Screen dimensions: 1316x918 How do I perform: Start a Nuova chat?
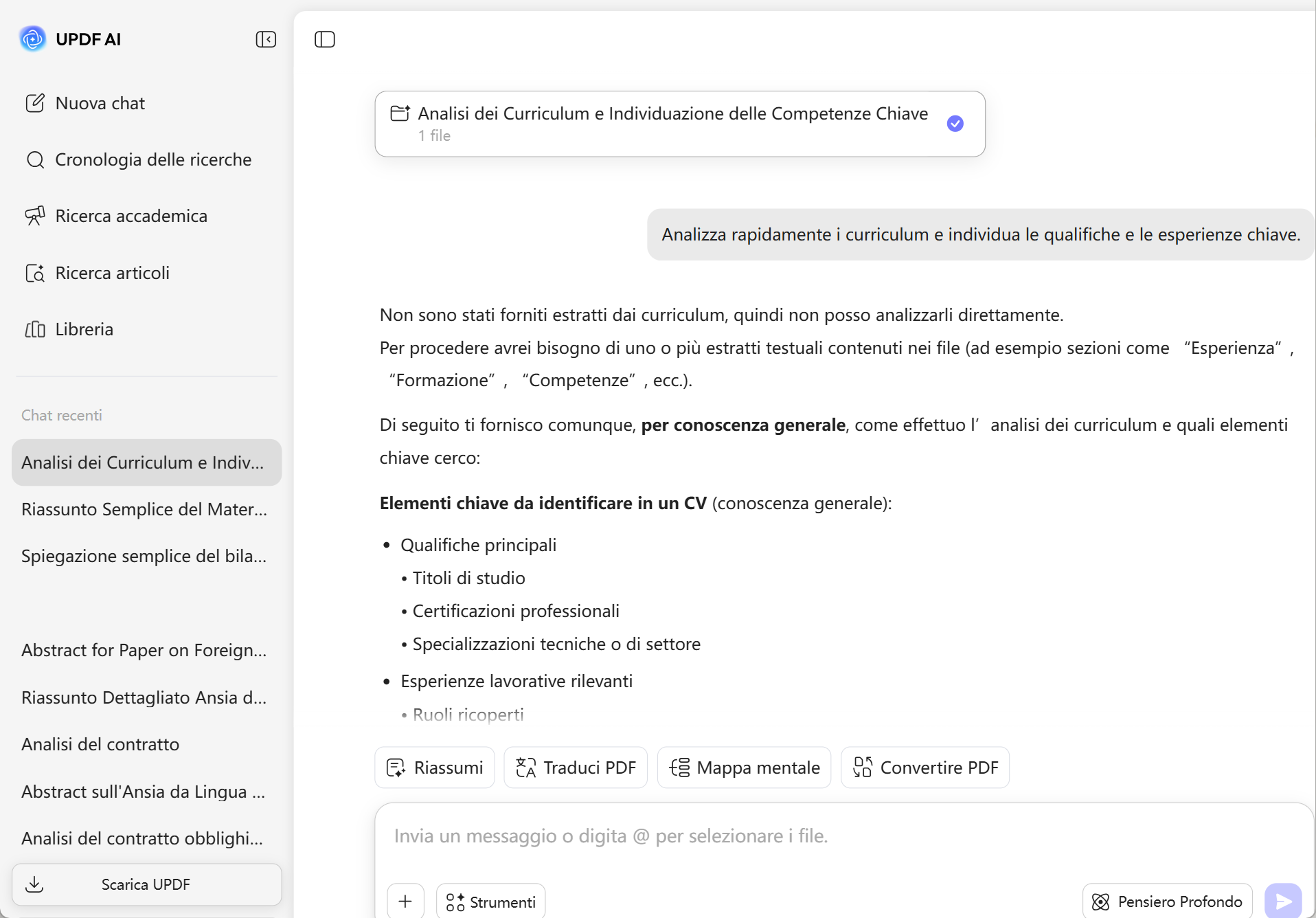pyautogui.click(x=100, y=103)
